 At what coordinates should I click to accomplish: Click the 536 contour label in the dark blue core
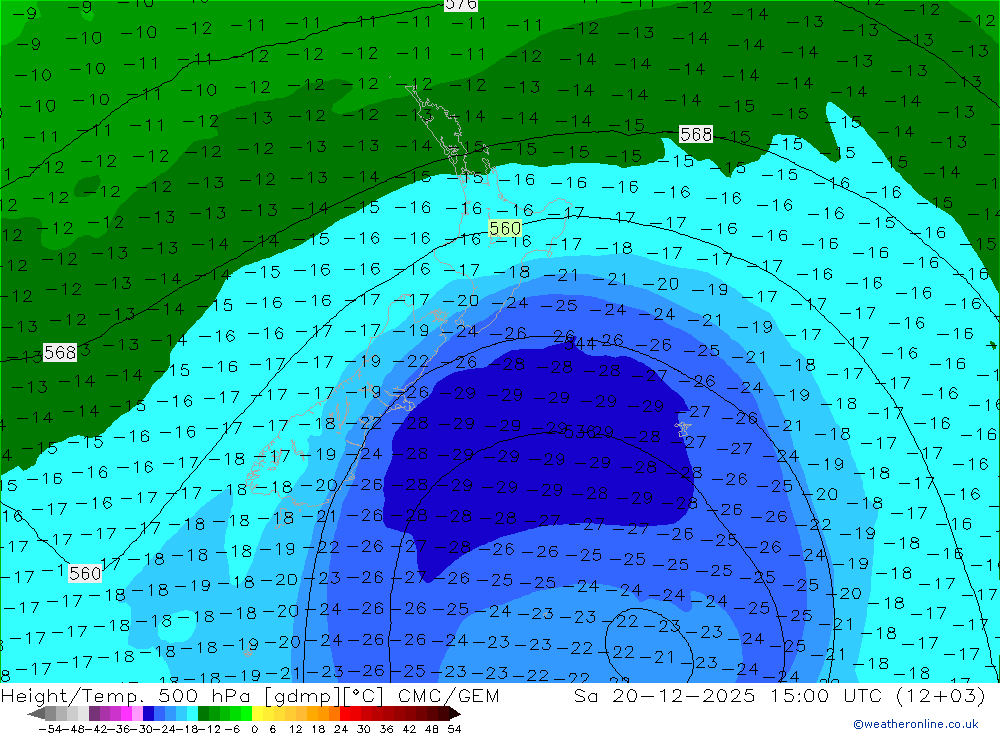[580, 432]
